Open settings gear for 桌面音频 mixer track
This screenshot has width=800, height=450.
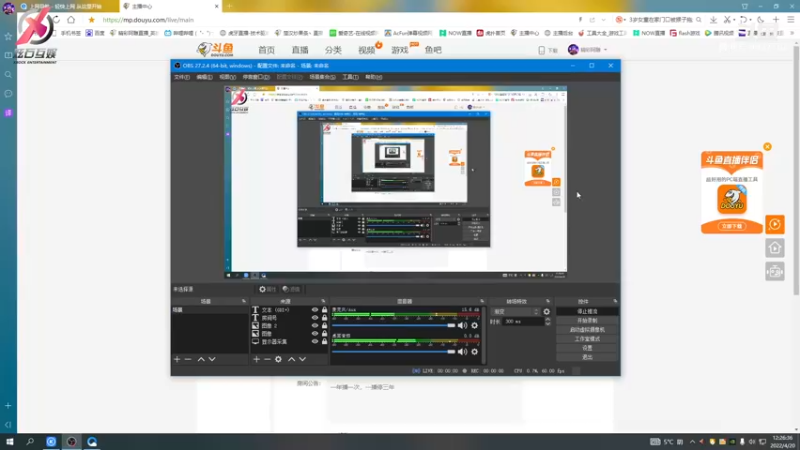coord(474,352)
